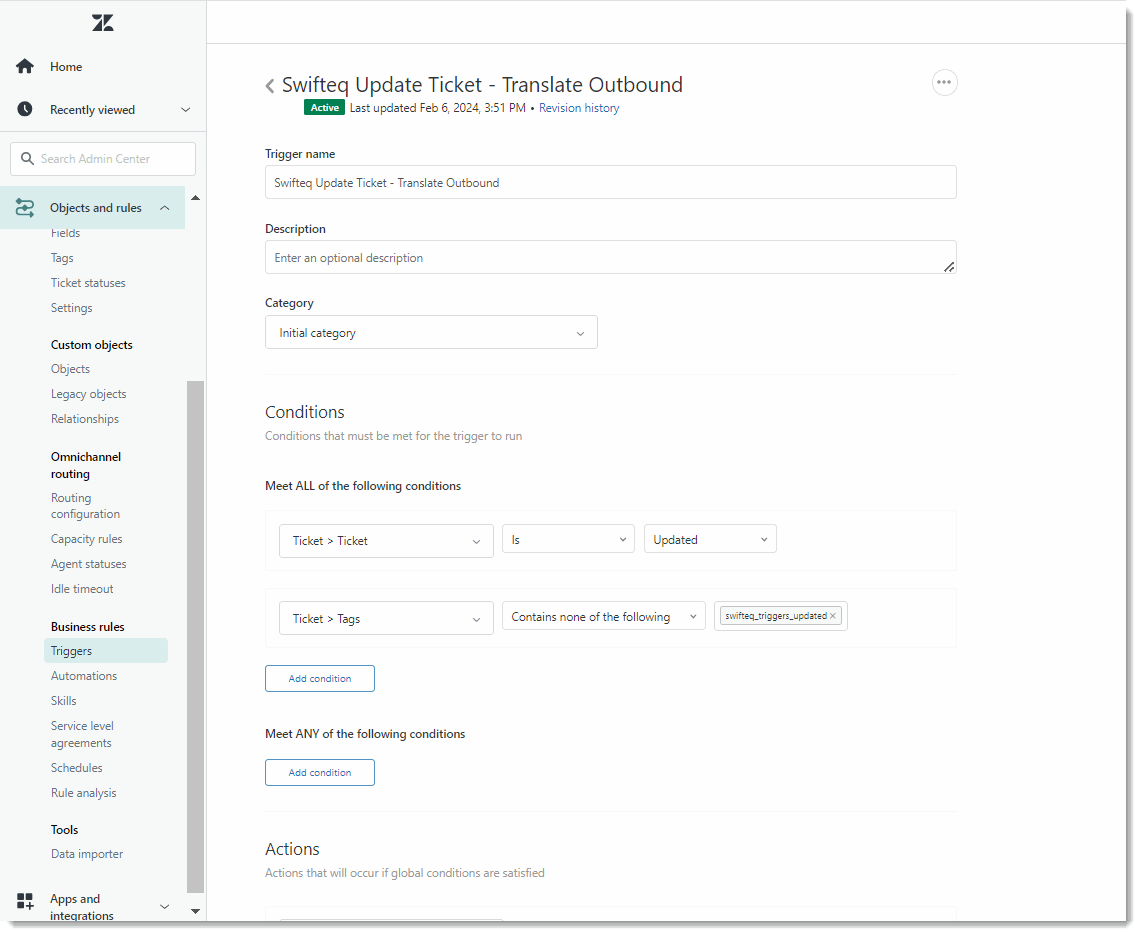Collapse the Objects and rules section

tap(164, 207)
